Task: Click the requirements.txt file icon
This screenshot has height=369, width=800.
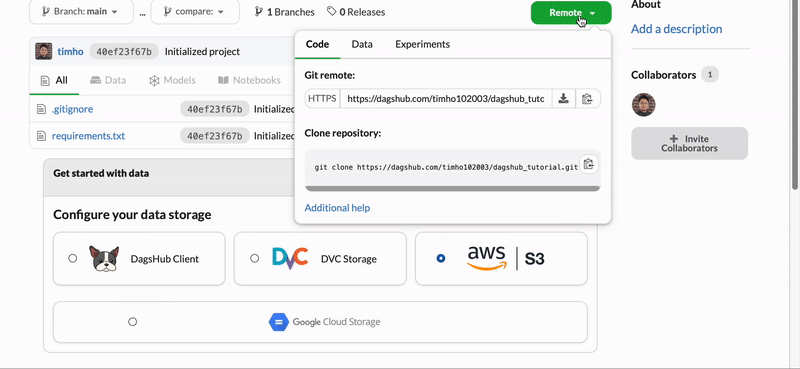Action: point(41,136)
